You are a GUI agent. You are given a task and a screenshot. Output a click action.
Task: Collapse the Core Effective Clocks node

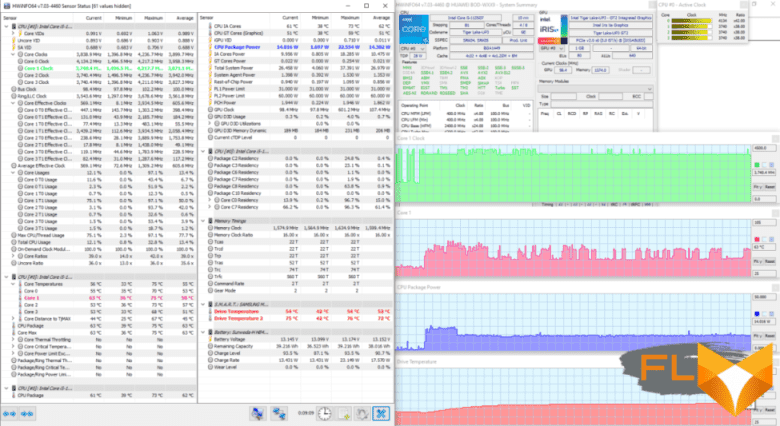(x=13, y=103)
